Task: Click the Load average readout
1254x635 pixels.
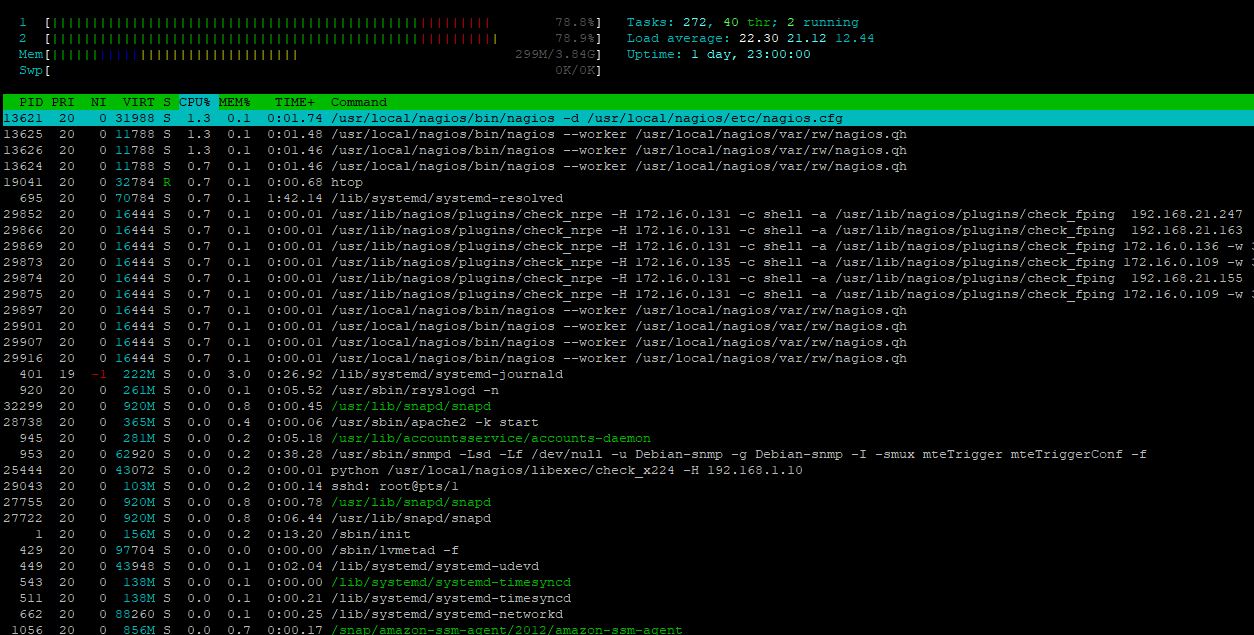Action: click(x=750, y=38)
